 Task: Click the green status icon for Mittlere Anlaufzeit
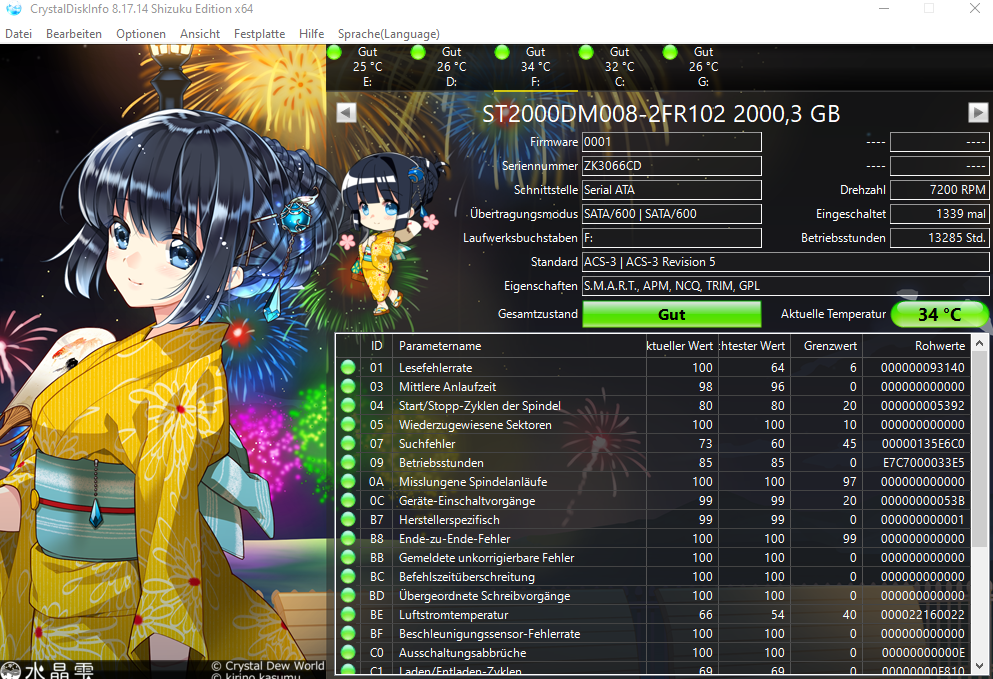(x=348, y=386)
